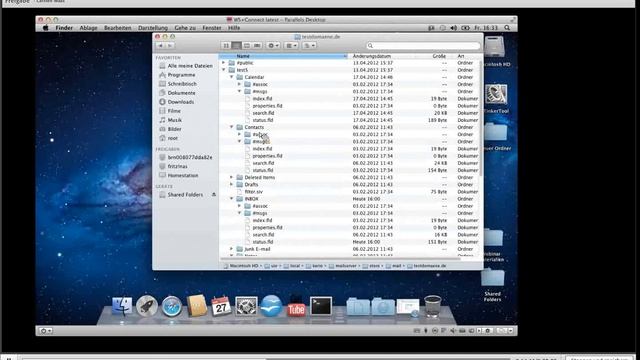Open the arrange-by dropdown in Finder toolbar
Screen dimensions: 640x360
point(291,46)
